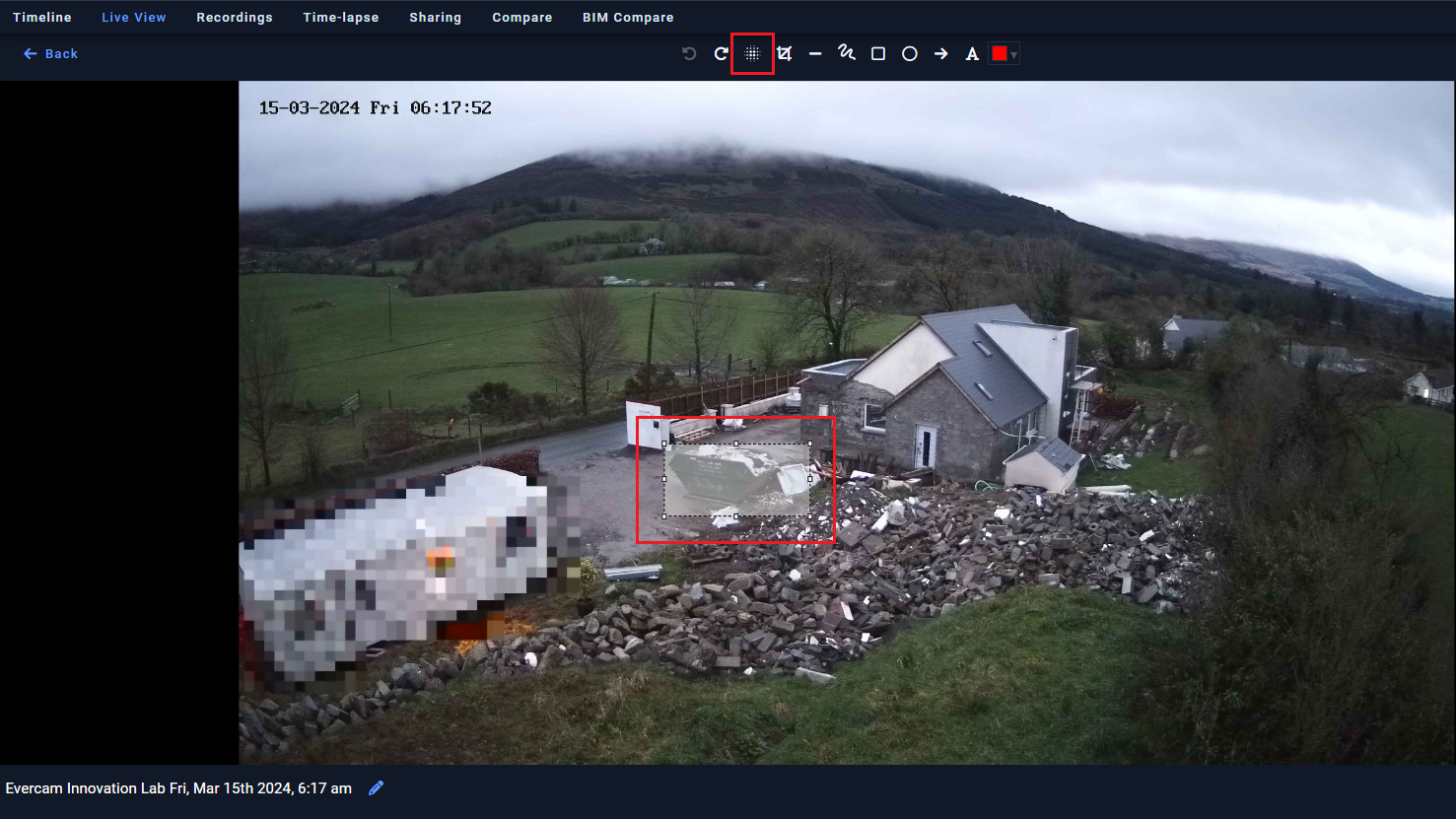Click the undo arrow icon
Viewport: 1456px width, 819px height.
point(687,53)
